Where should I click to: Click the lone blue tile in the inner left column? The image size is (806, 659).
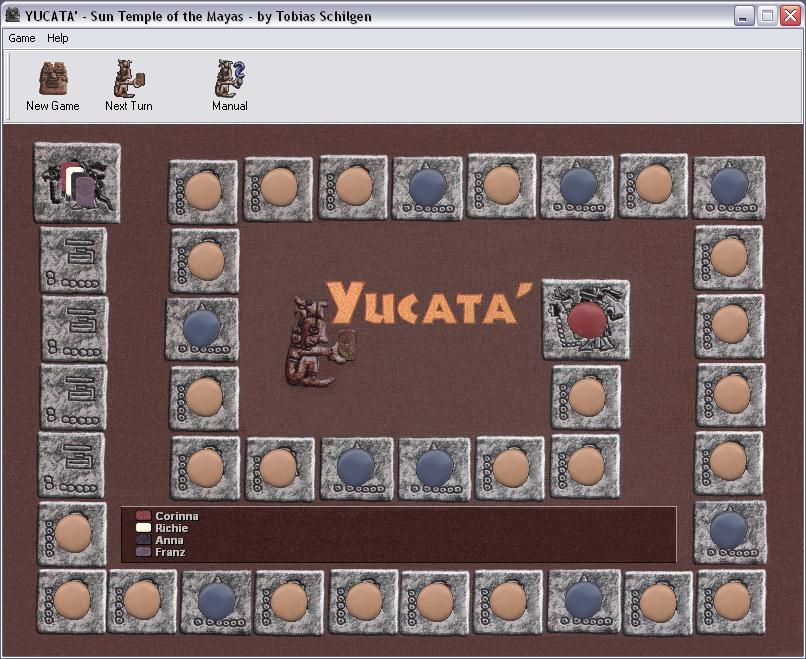coord(202,329)
